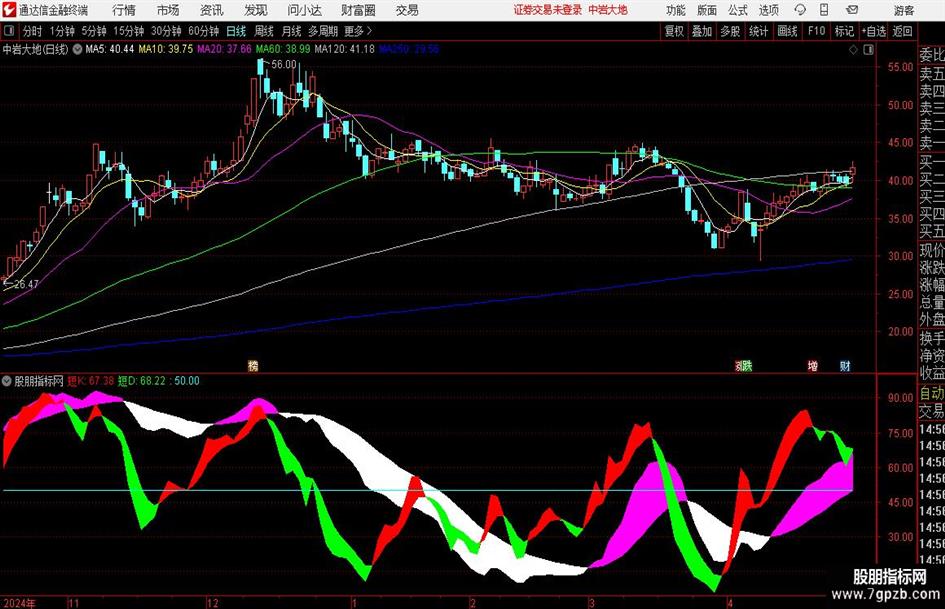Open the 行情 menu
Screen dimensions: 945x609
(x=124, y=10)
